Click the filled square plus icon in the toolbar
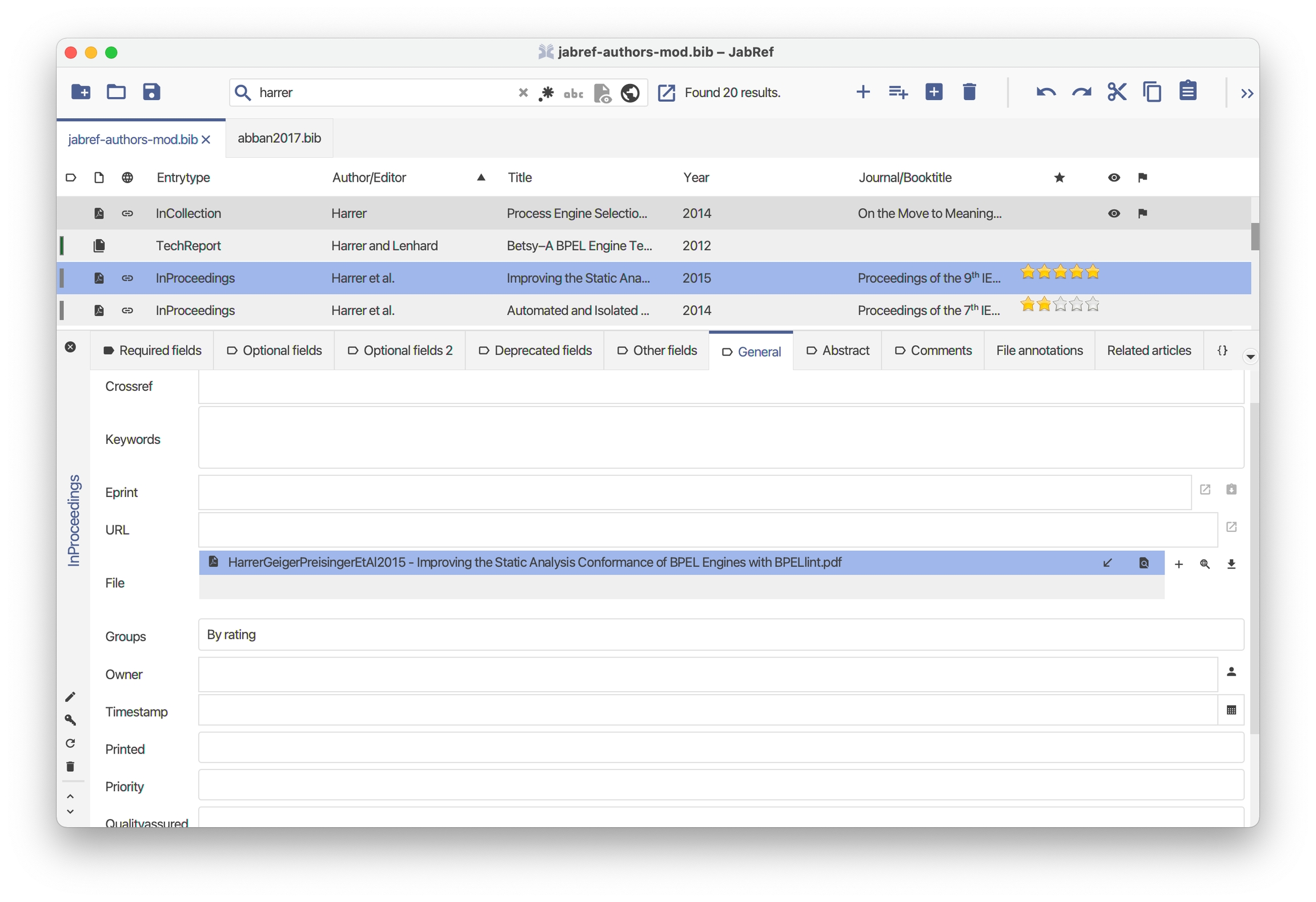The image size is (1316, 902). 934,92
